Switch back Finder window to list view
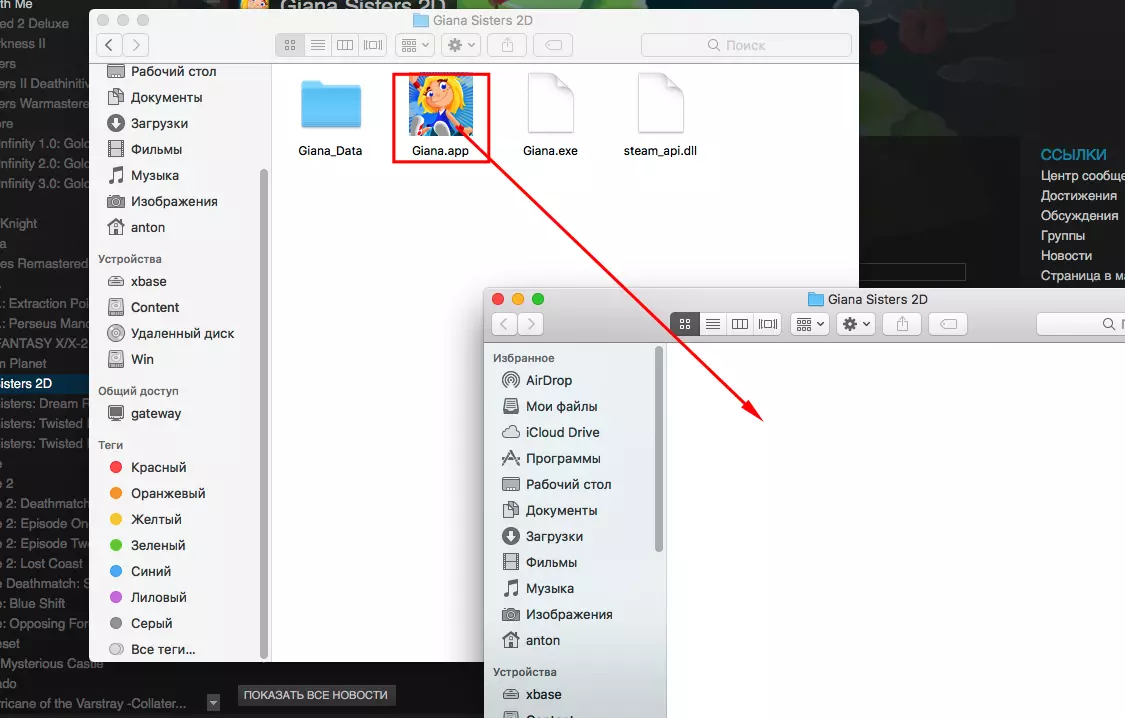 317,45
